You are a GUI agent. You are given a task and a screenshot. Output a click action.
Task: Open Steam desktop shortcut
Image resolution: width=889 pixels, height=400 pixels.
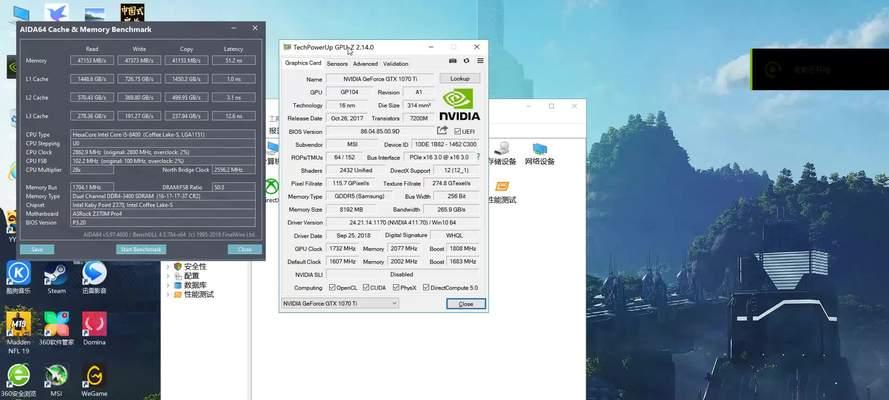click(56, 278)
